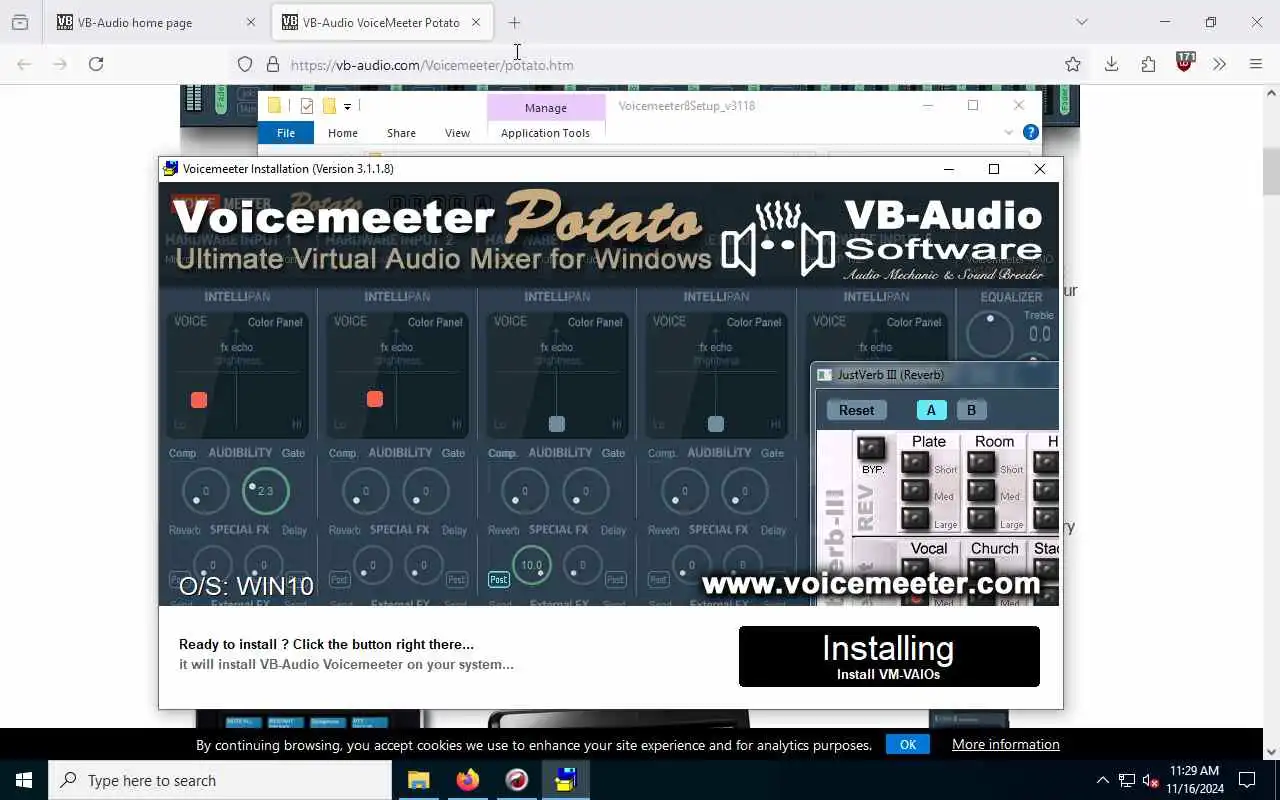Expand the more tools overflow chevrons
The height and width of the screenshot is (800, 1280).
click(1219, 64)
